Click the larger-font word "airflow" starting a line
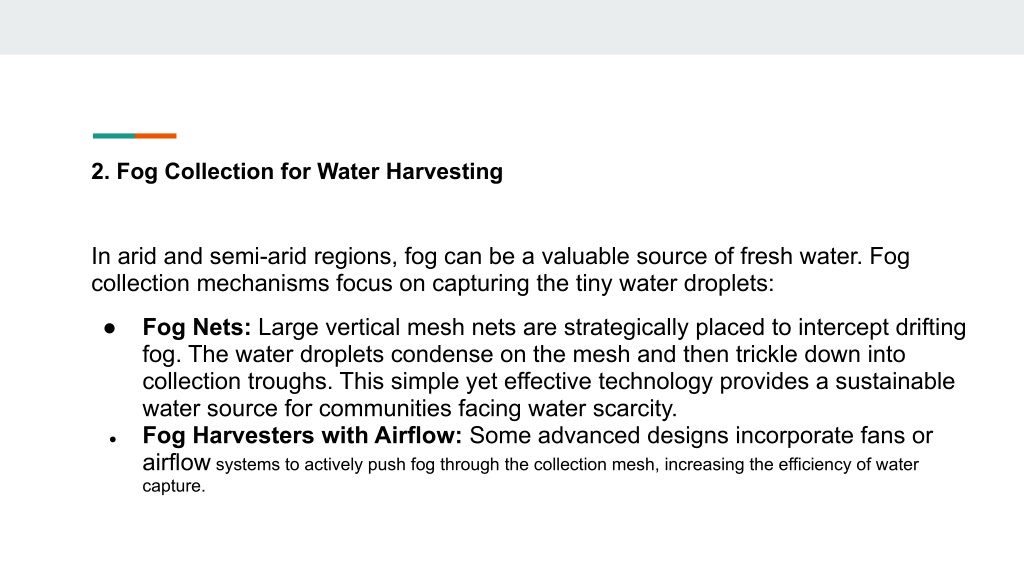 (x=176, y=462)
